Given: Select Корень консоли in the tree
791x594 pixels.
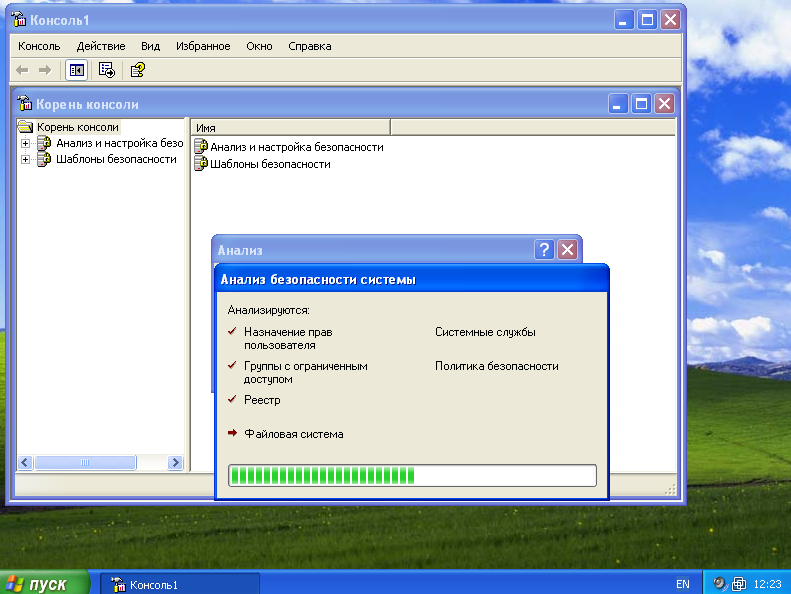Looking at the screenshot, I should [x=78, y=127].
